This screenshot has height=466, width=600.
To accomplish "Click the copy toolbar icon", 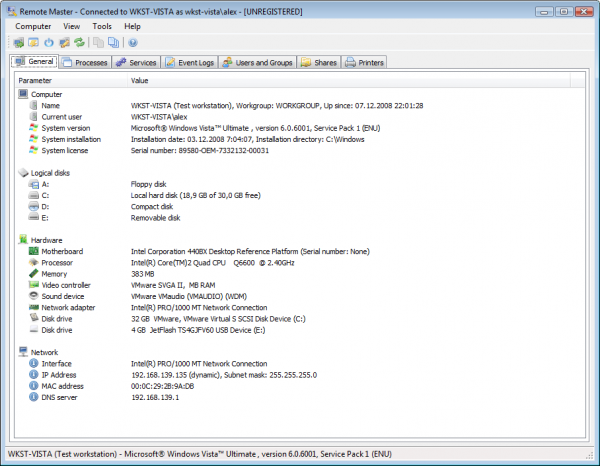I will click(98, 43).
